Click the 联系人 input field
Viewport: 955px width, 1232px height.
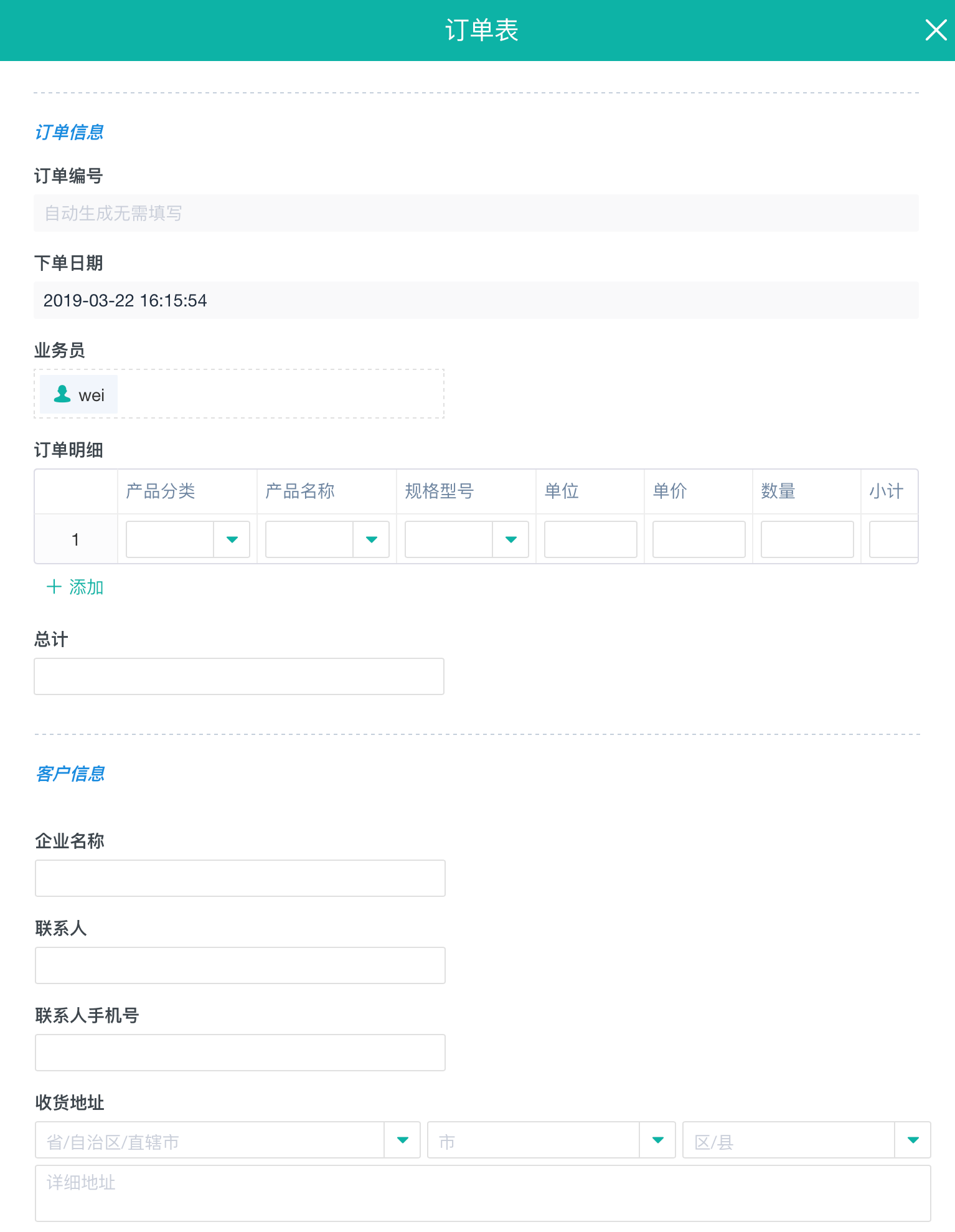pos(240,965)
